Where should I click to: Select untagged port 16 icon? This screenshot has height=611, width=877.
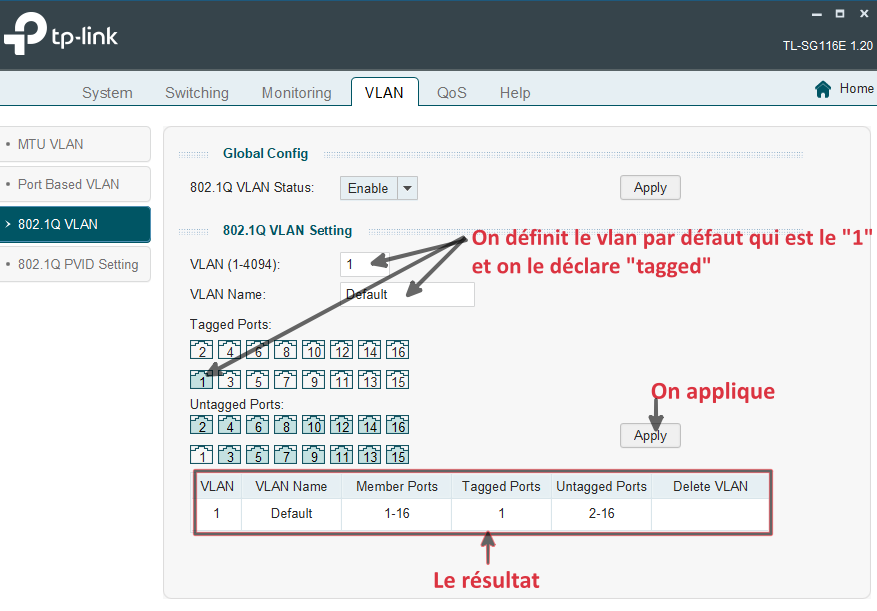point(397,425)
